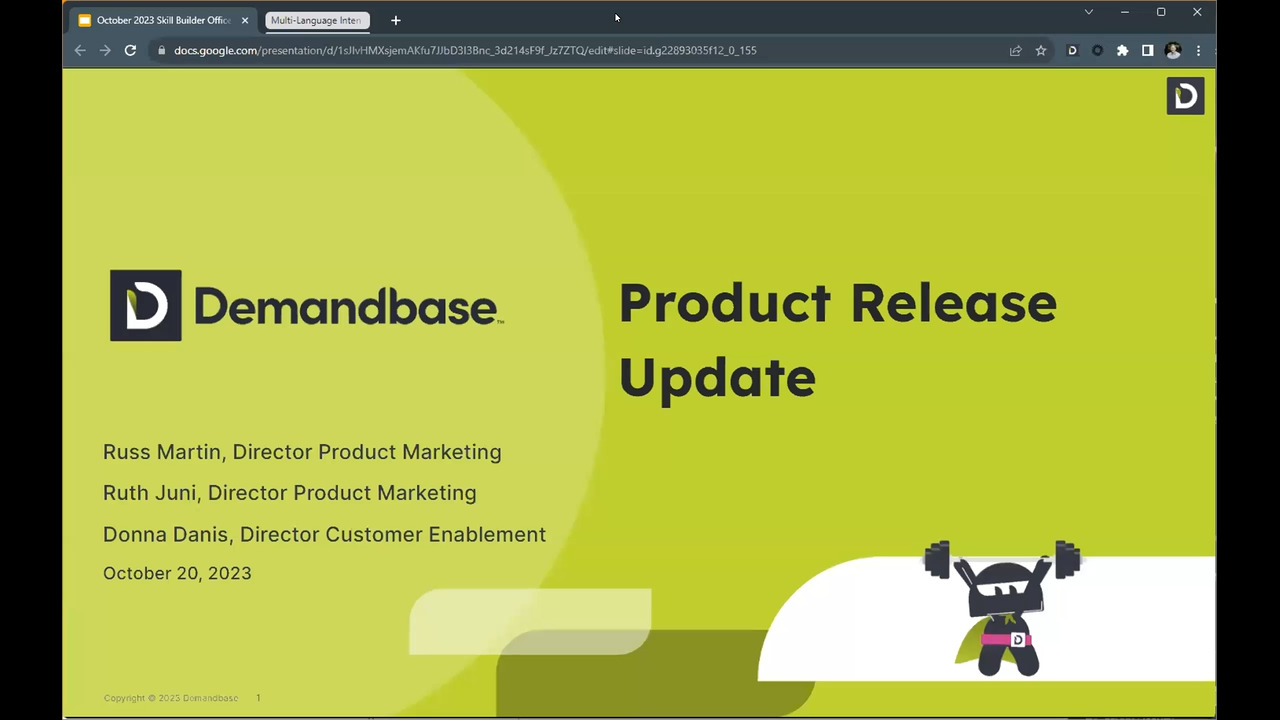Image resolution: width=1280 pixels, height=720 pixels.
Task: Bookmark this tab with the star
Action: click(x=1041, y=50)
